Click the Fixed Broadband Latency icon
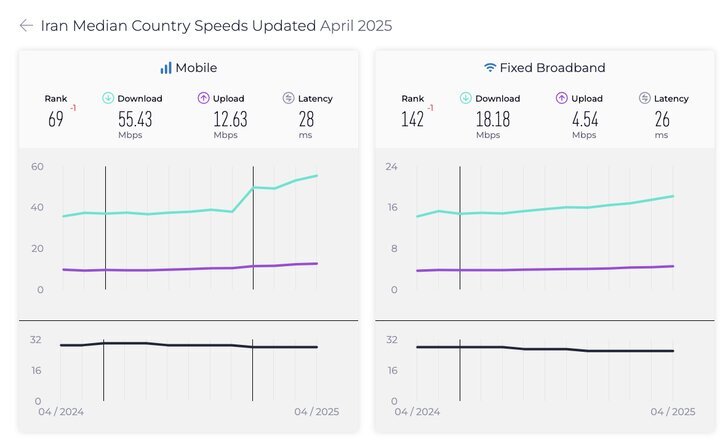This screenshot has width=720, height=446. (645, 98)
